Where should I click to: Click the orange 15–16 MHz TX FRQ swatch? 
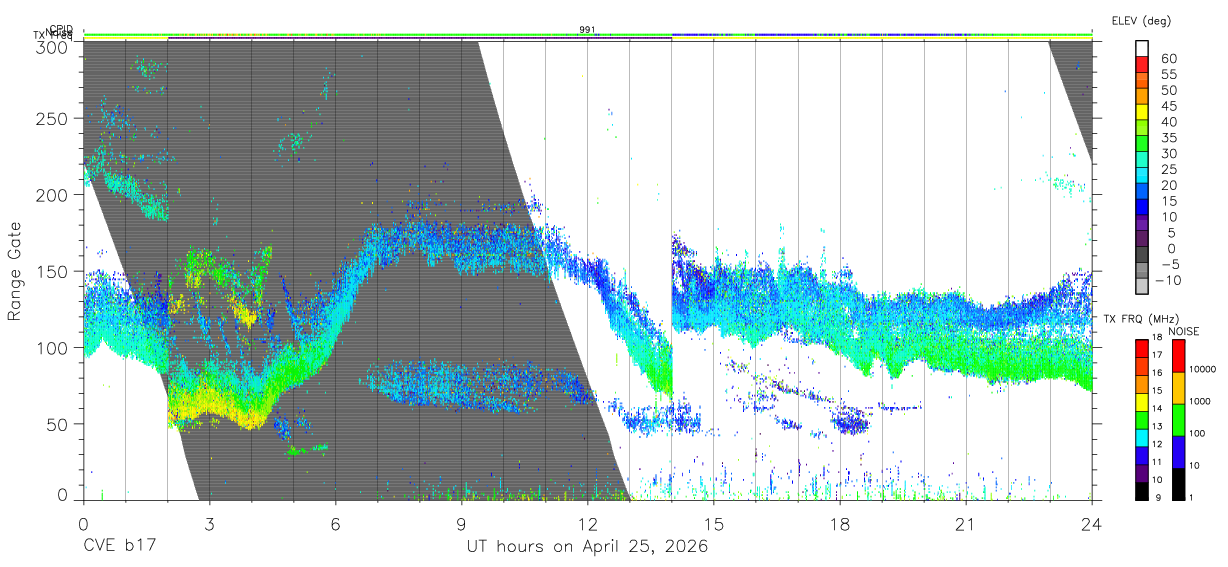(1141, 384)
